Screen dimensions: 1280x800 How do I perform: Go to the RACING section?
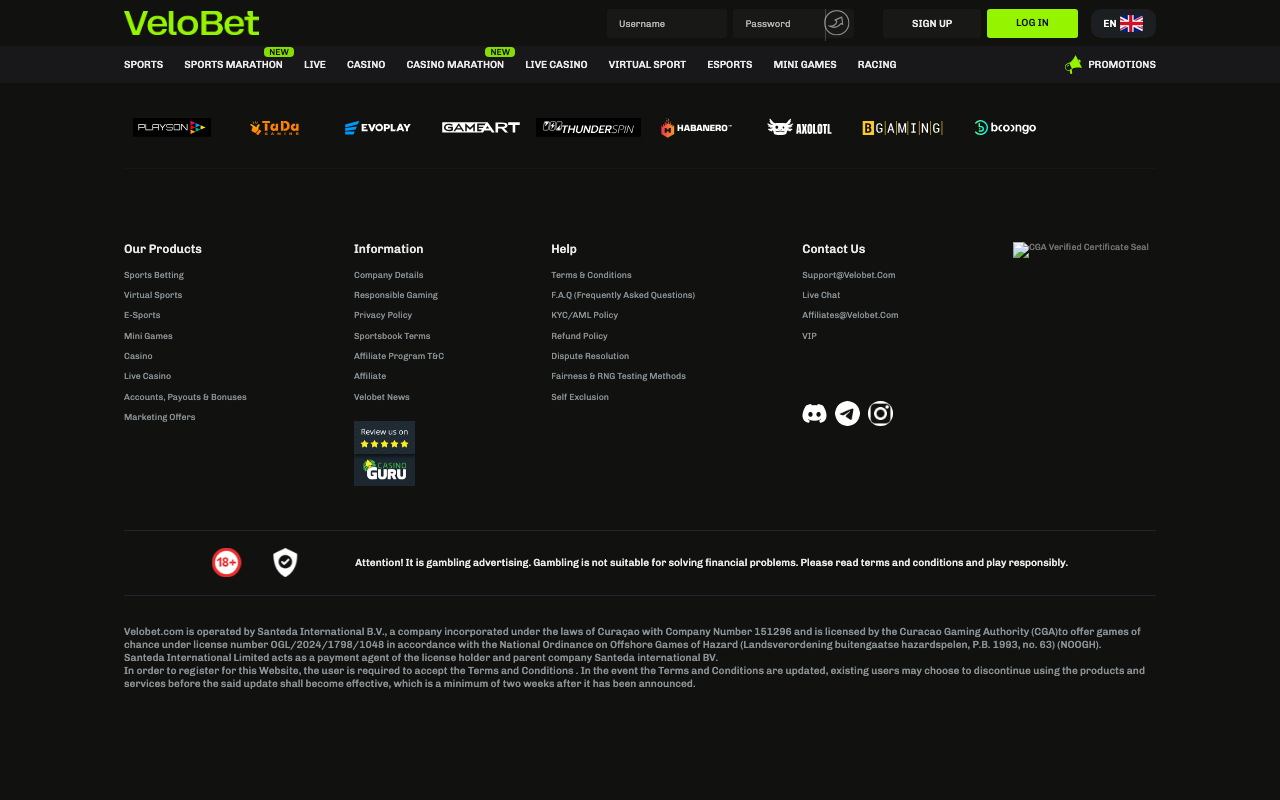click(877, 65)
